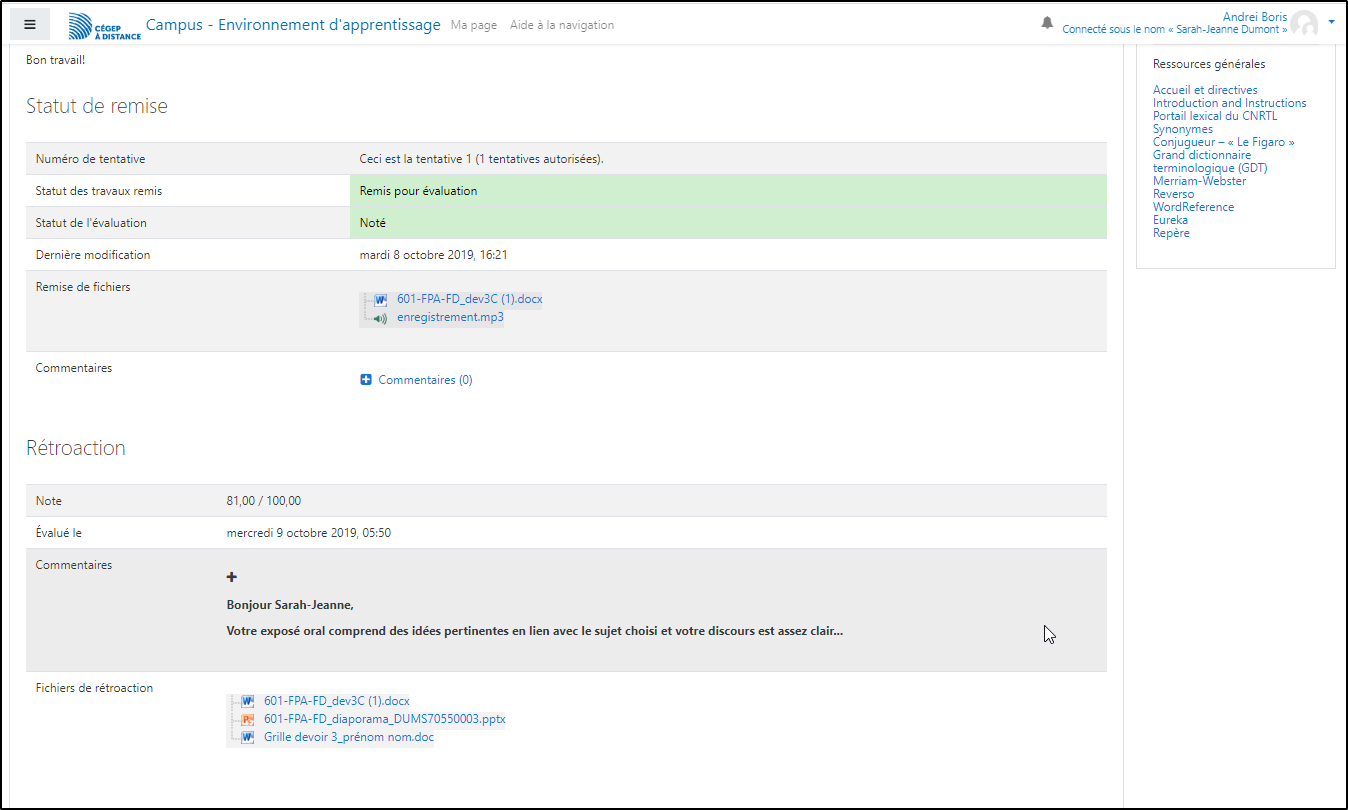Screen dimensions: 1348x810
Task: Open the hamburger side menu
Action: pos(30,25)
